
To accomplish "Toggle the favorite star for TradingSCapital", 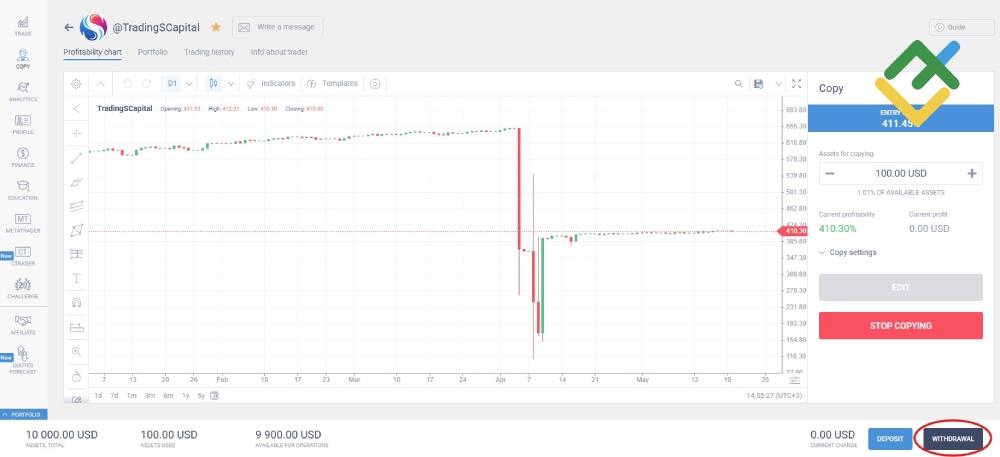I will click(x=216, y=27).
